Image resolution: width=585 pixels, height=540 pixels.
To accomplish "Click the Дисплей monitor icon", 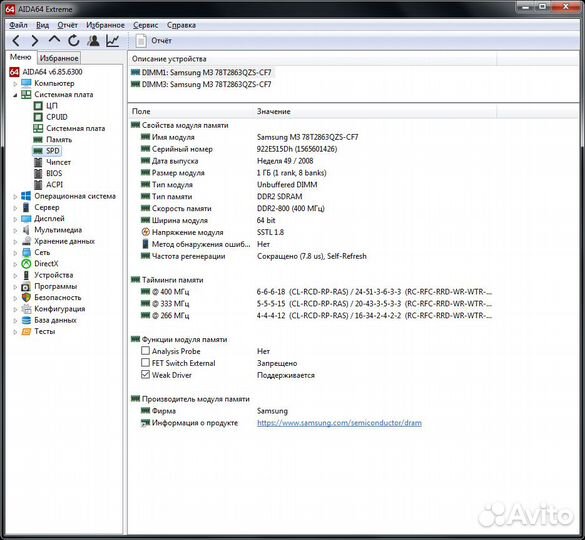I will point(26,218).
